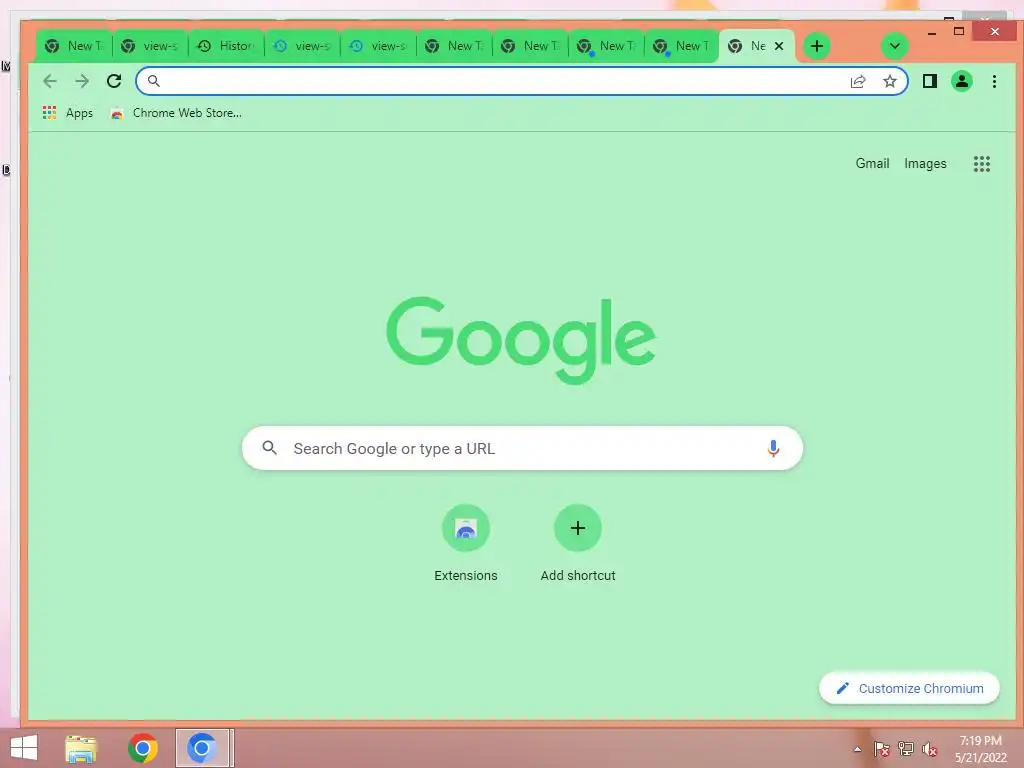Open the Windows Start menu
Screen dimensions: 1024x768
click(x=24, y=748)
